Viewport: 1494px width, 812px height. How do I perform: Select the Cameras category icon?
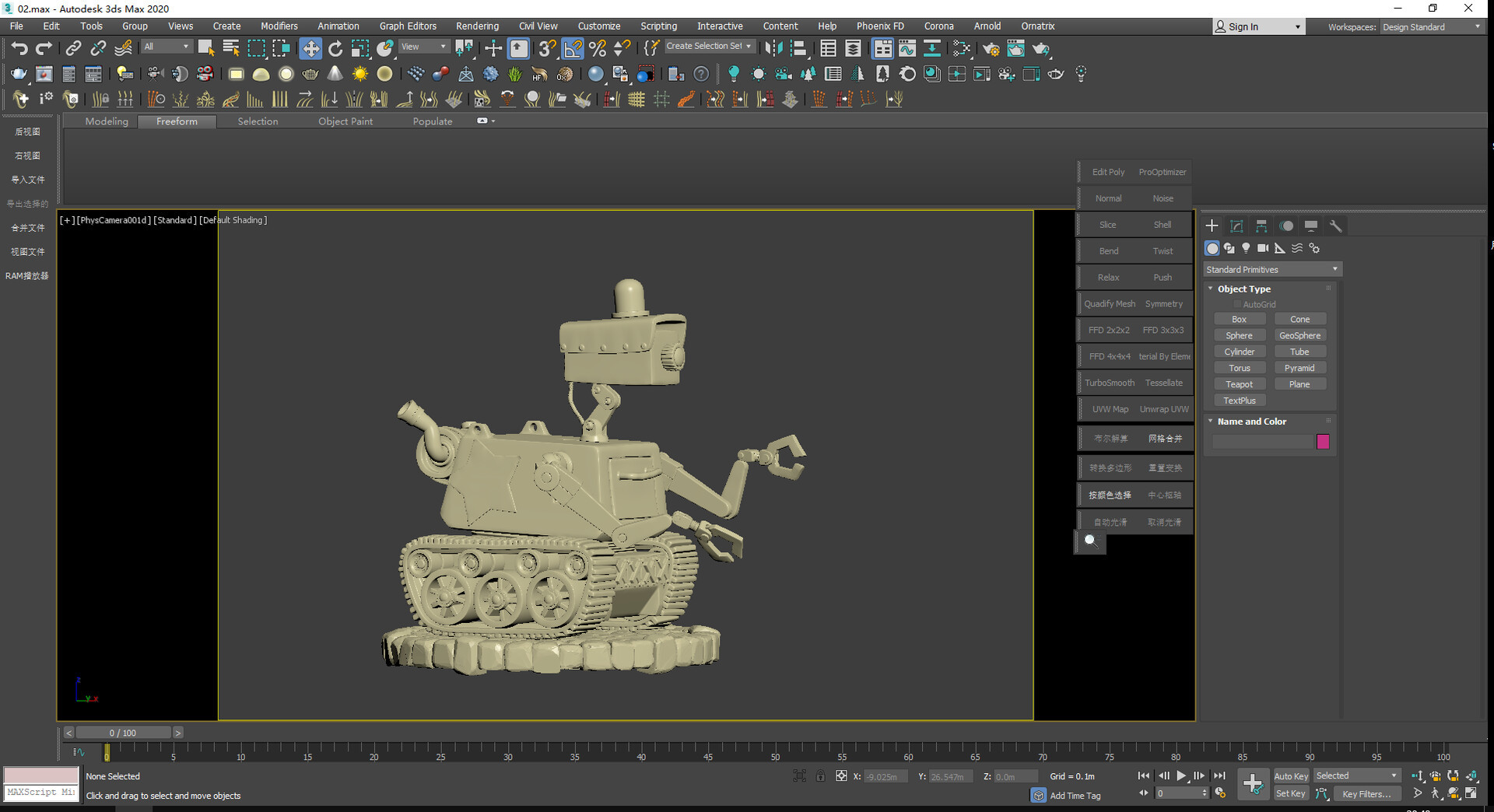click(1263, 248)
